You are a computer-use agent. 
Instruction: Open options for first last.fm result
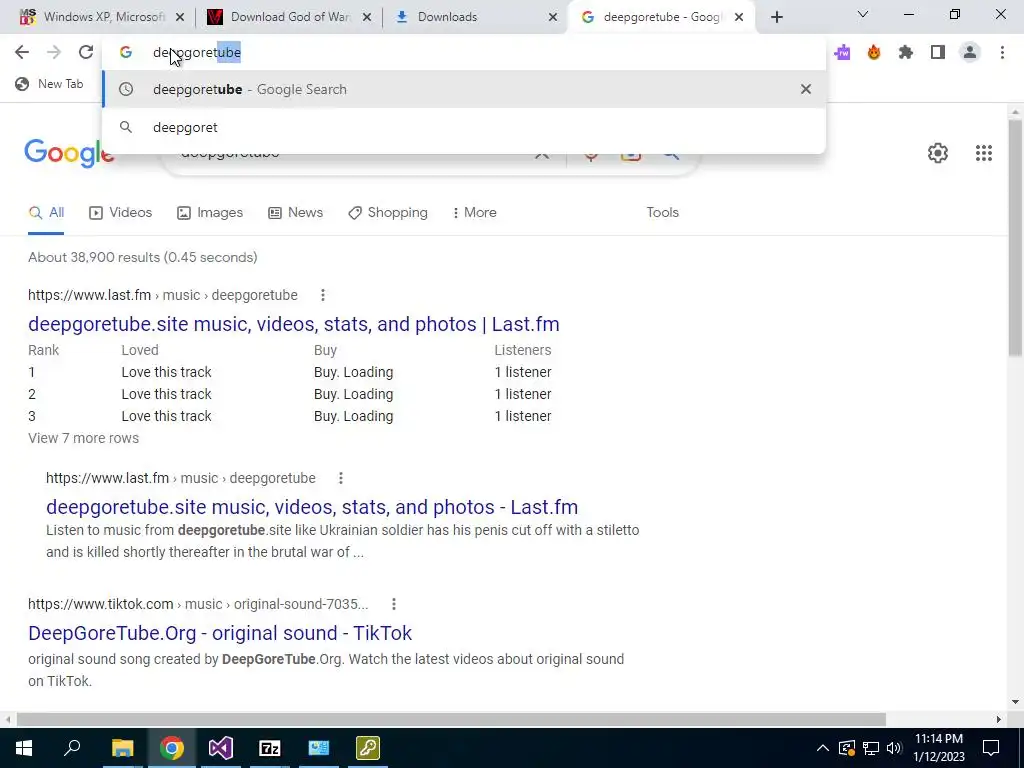pos(323,295)
